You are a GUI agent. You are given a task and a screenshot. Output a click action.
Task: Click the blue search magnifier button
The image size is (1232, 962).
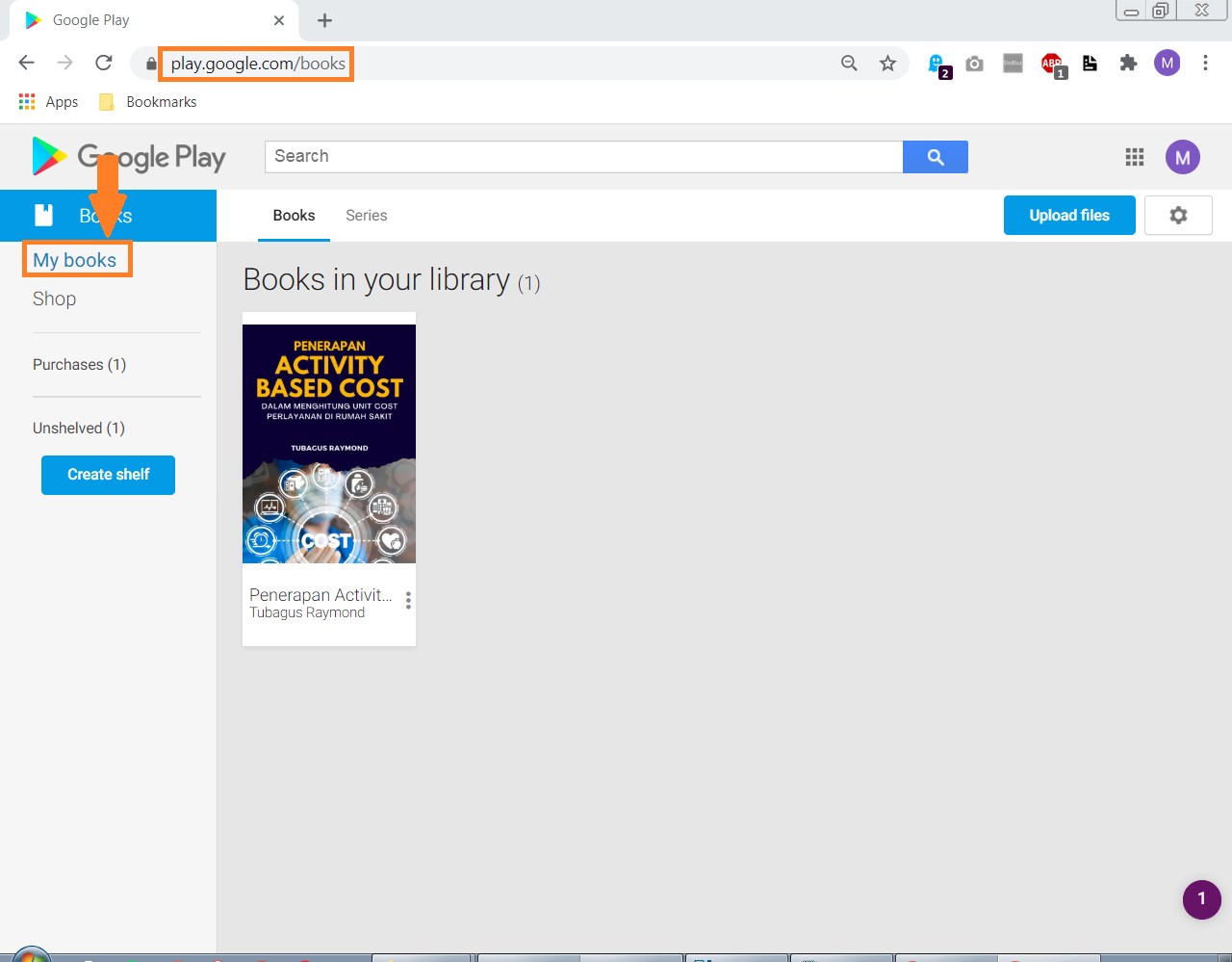pos(935,157)
